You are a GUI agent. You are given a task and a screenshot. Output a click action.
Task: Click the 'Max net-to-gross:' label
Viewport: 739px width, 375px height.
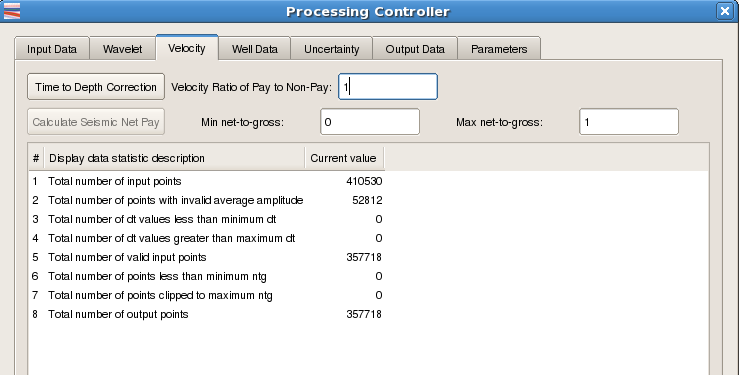[499, 122]
